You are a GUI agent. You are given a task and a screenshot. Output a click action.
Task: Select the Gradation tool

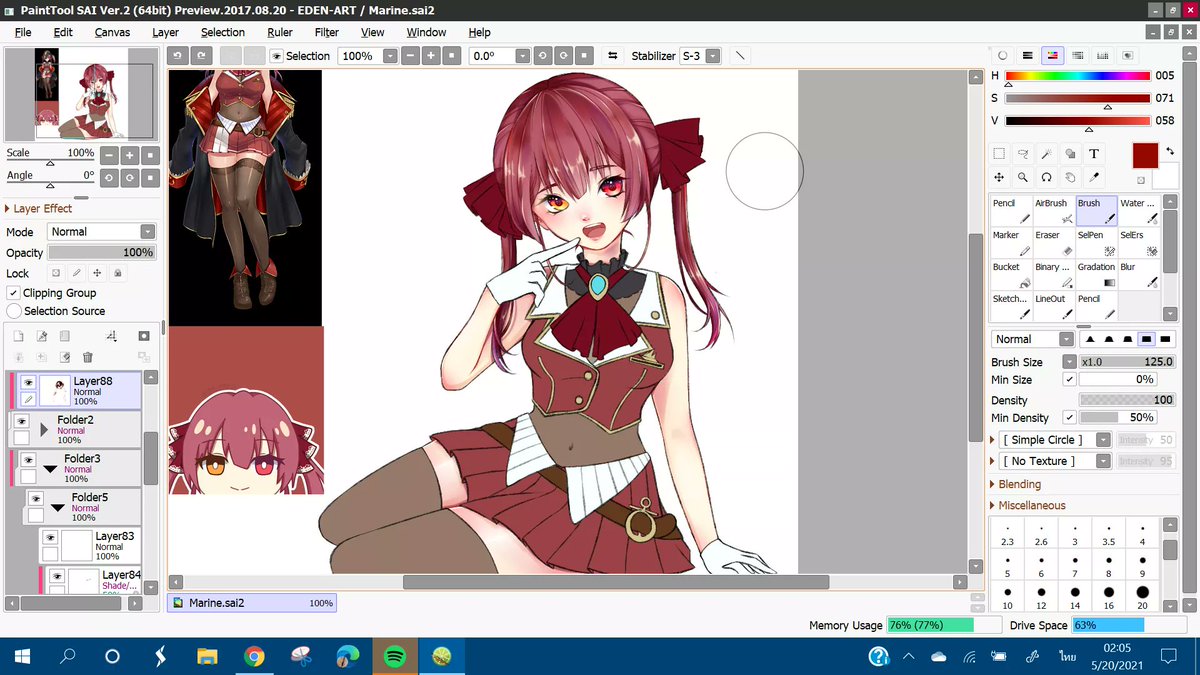pyautogui.click(x=1096, y=274)
